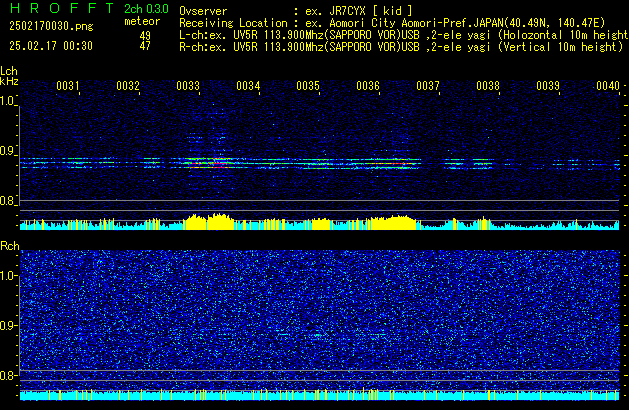Click the Lch channel label
629x410 pixels.
click(9, 71)
